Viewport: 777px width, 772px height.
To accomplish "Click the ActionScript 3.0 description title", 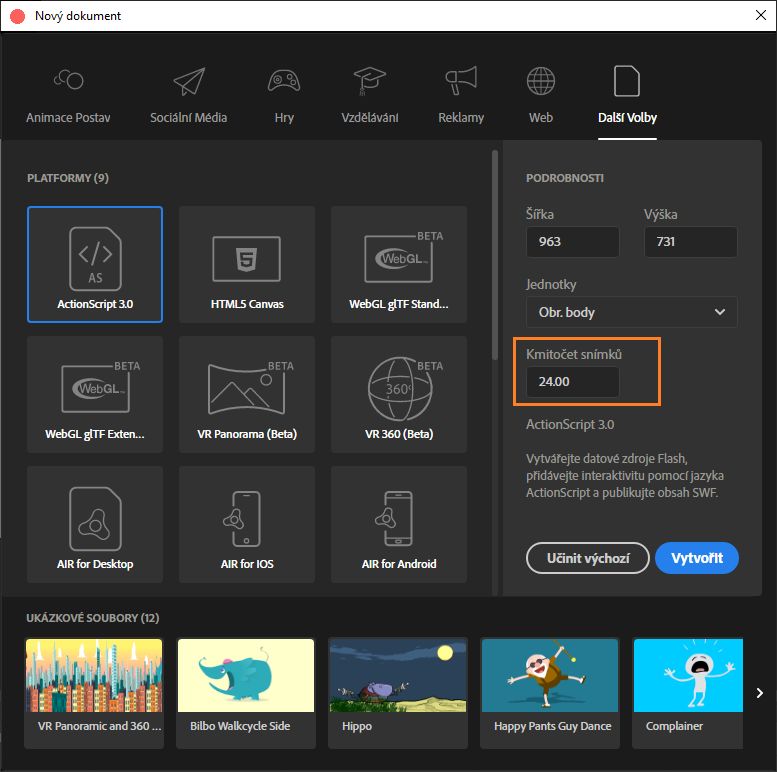I will click(x=570, y=424).
